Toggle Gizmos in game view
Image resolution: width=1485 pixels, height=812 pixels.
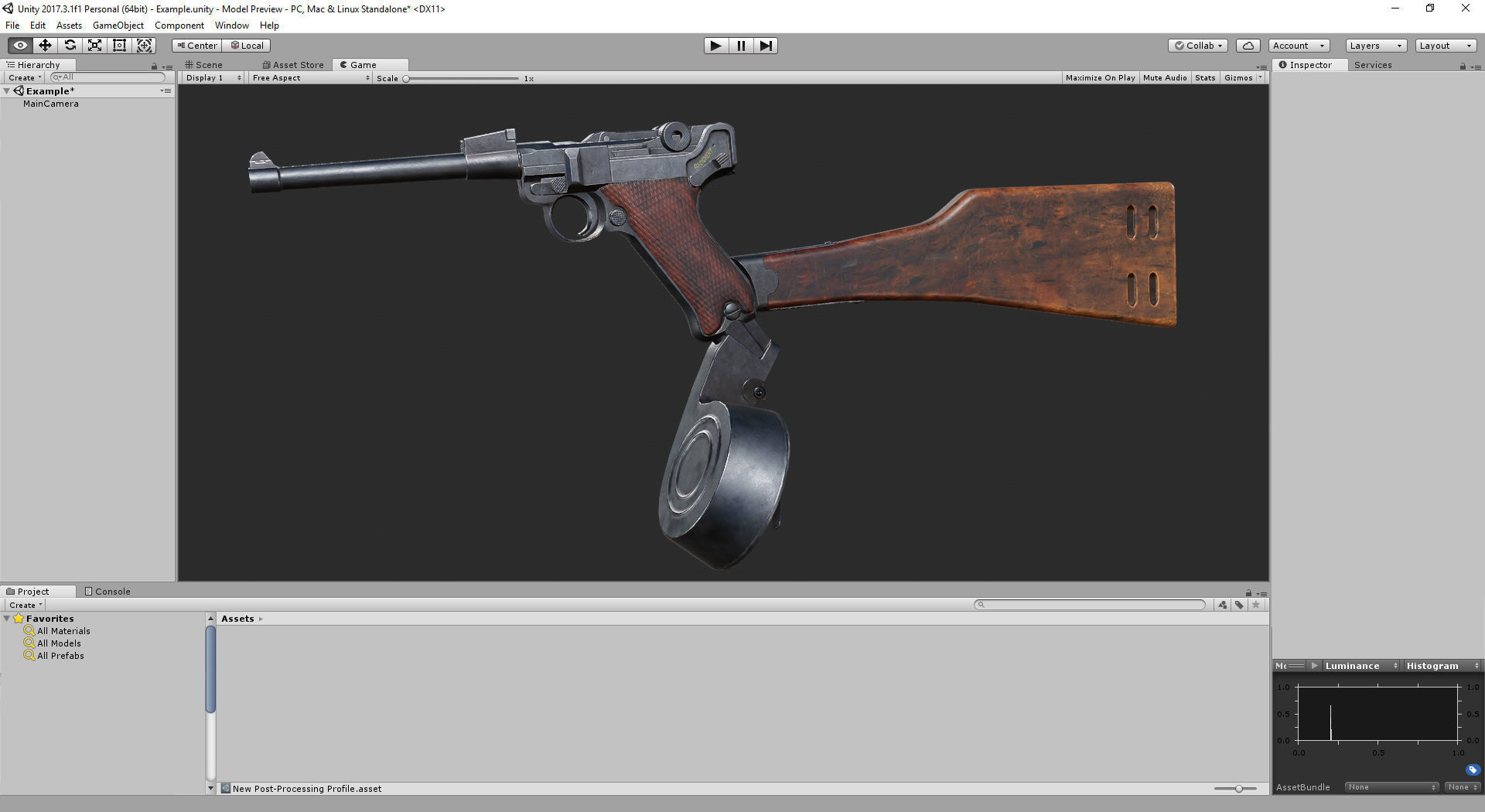(x=1238, y=78)
